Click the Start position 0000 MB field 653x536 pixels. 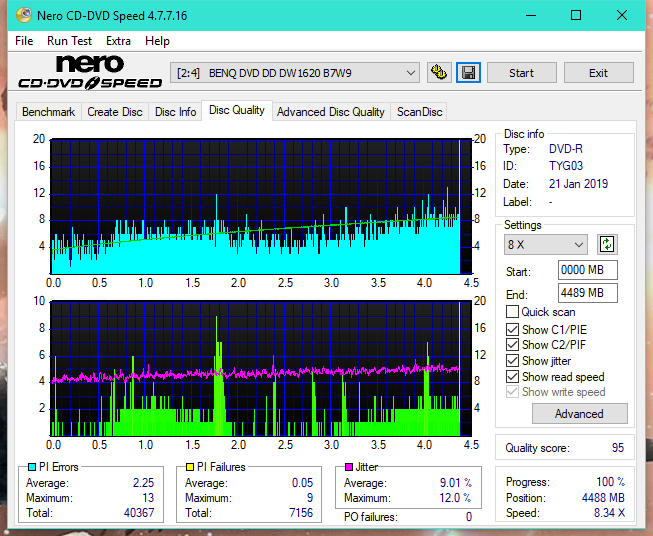tap(588, 270)
